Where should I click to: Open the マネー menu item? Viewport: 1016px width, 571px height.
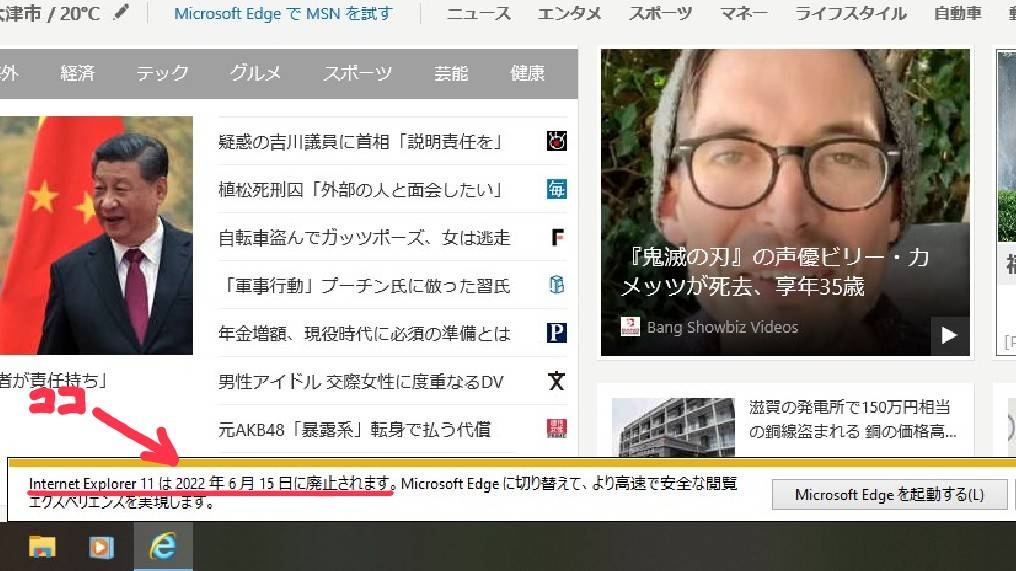(743, 14)
